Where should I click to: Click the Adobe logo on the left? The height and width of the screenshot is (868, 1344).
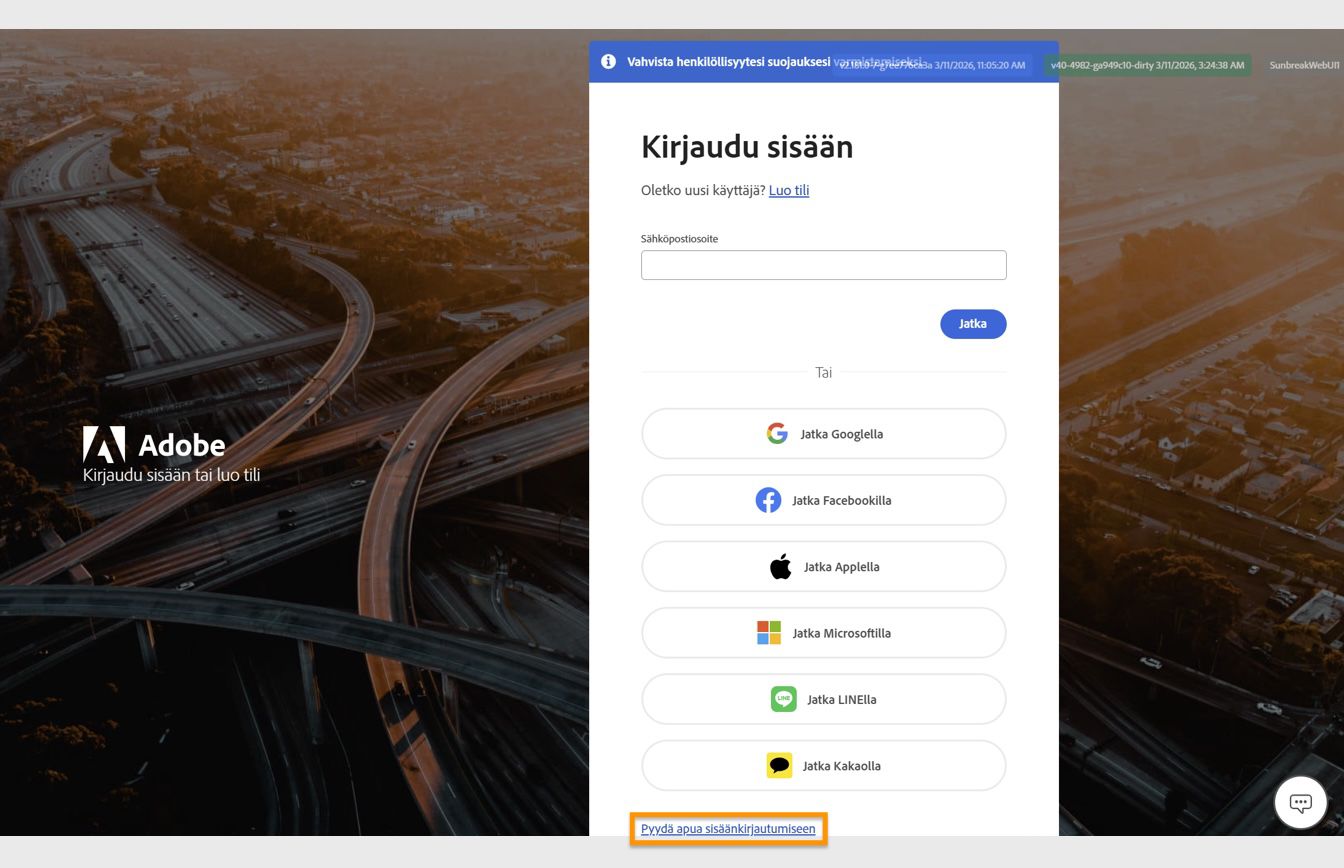[x=104, y=443]
